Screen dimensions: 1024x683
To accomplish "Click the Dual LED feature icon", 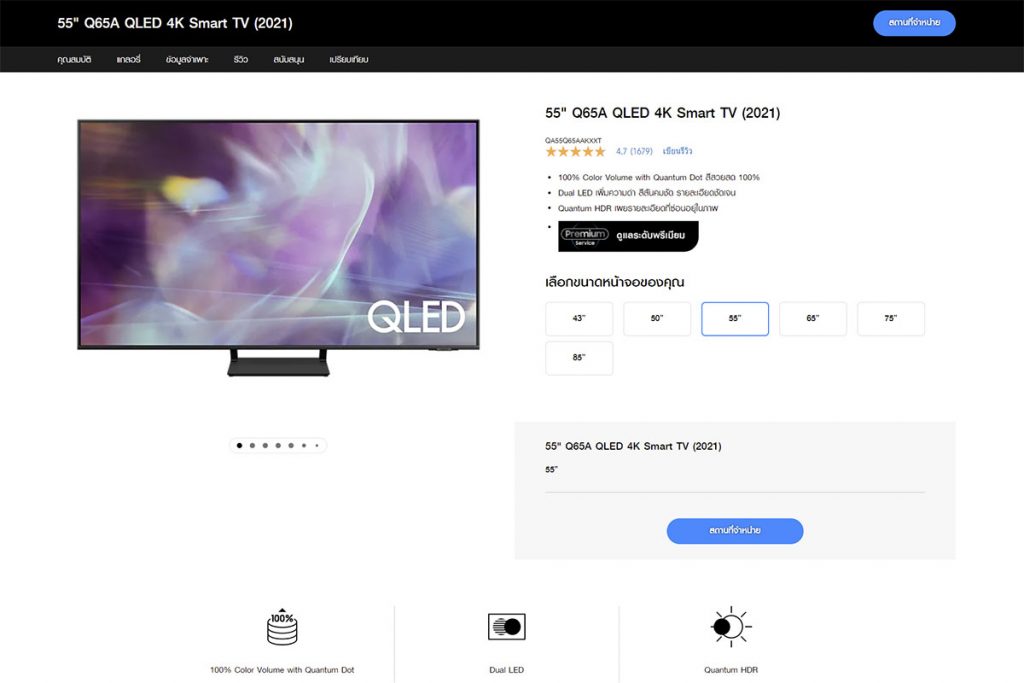I will [507, 627].
